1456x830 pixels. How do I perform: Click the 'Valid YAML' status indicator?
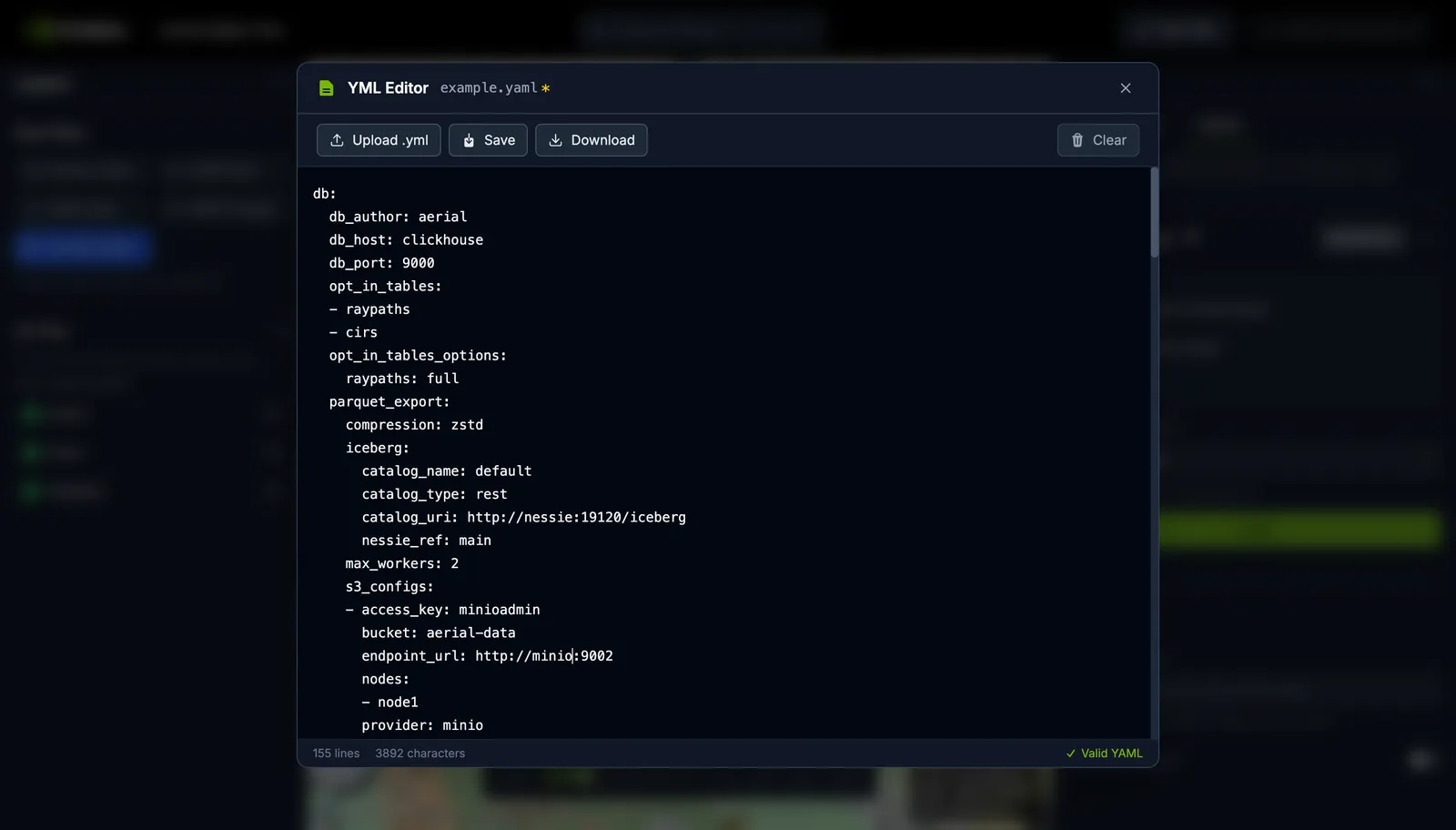[1104, 754]
